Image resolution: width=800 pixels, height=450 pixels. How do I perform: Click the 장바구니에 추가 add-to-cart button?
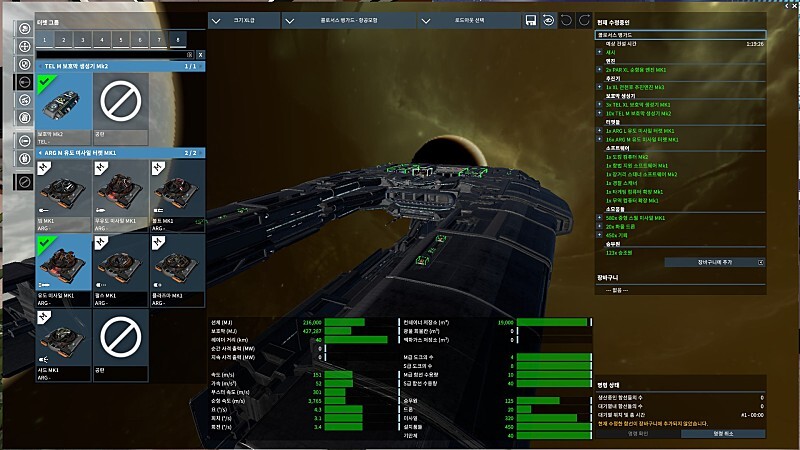(x=714, y=262)
